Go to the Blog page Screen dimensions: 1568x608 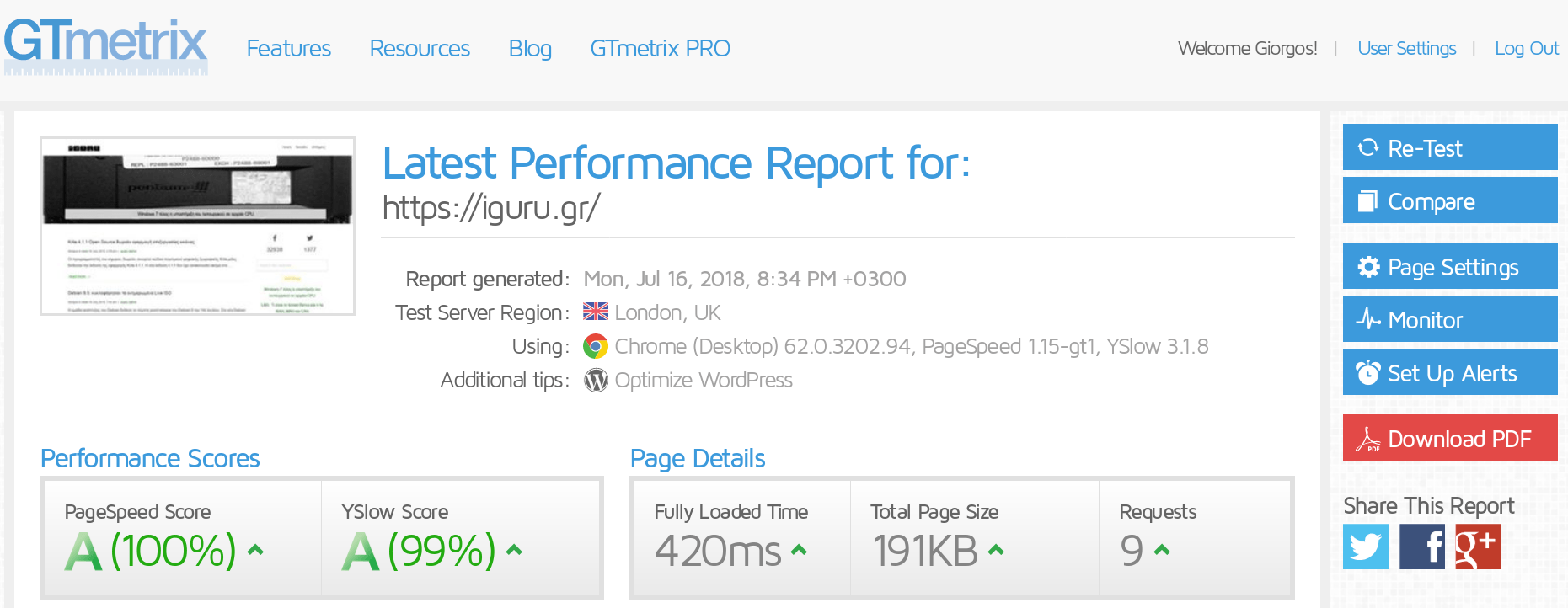tap(530, 49)
